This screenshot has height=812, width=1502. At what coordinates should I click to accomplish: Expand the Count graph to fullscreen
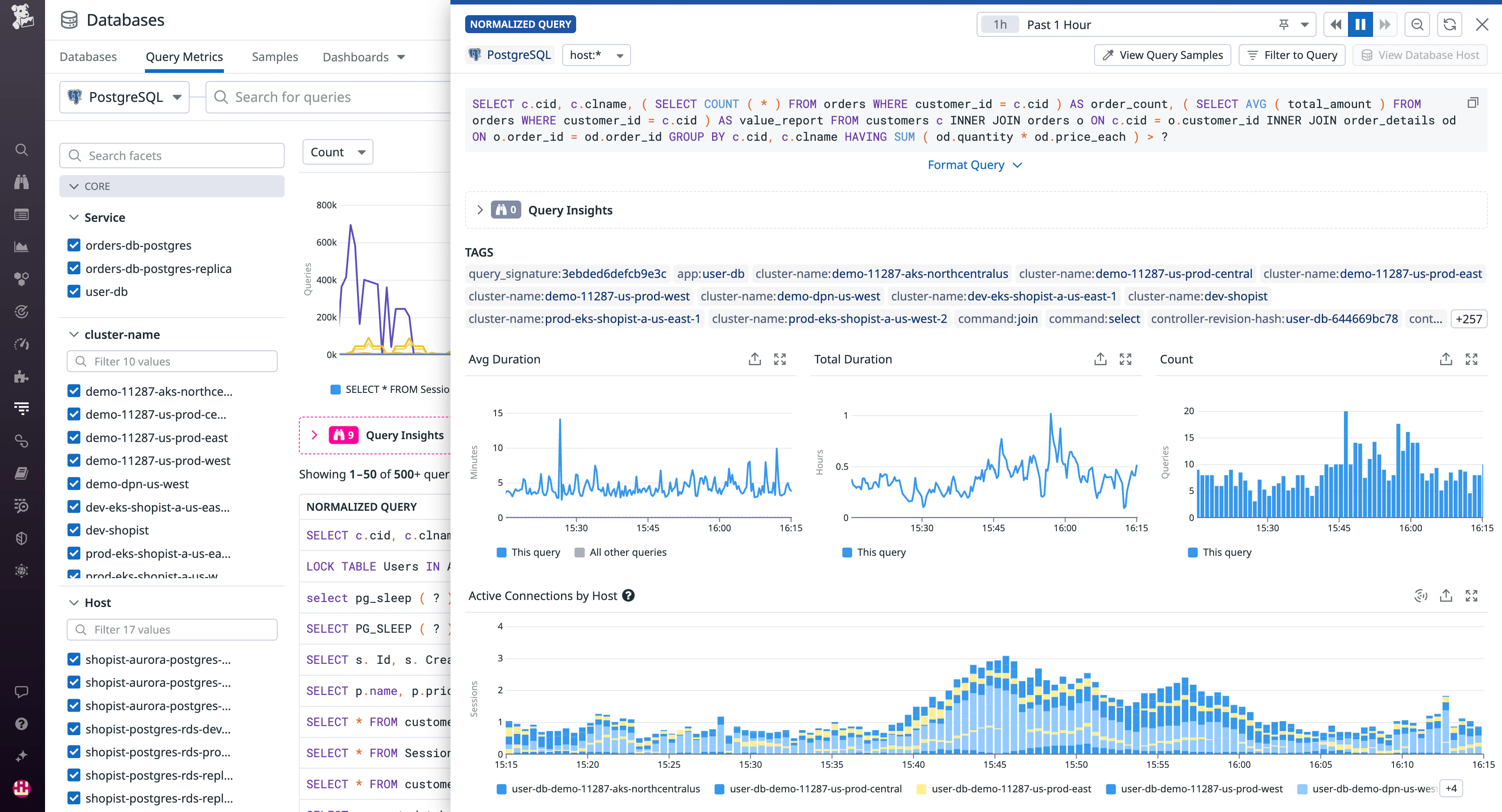click(x=1472, y=359)
